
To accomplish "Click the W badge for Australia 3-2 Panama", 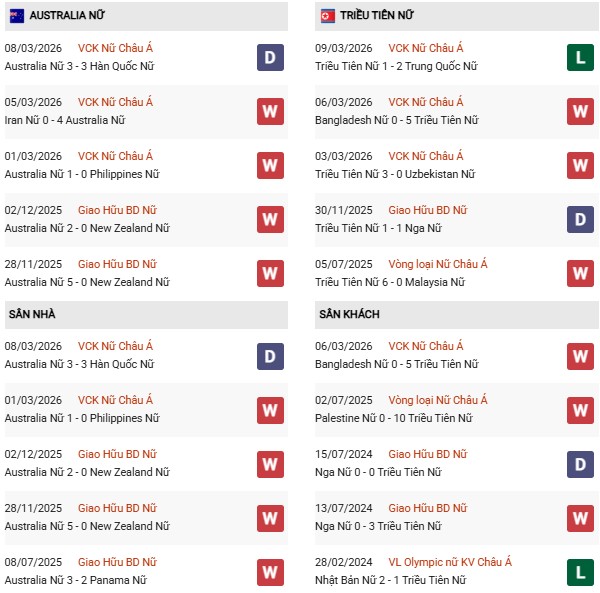I will (x=269, y=571).
